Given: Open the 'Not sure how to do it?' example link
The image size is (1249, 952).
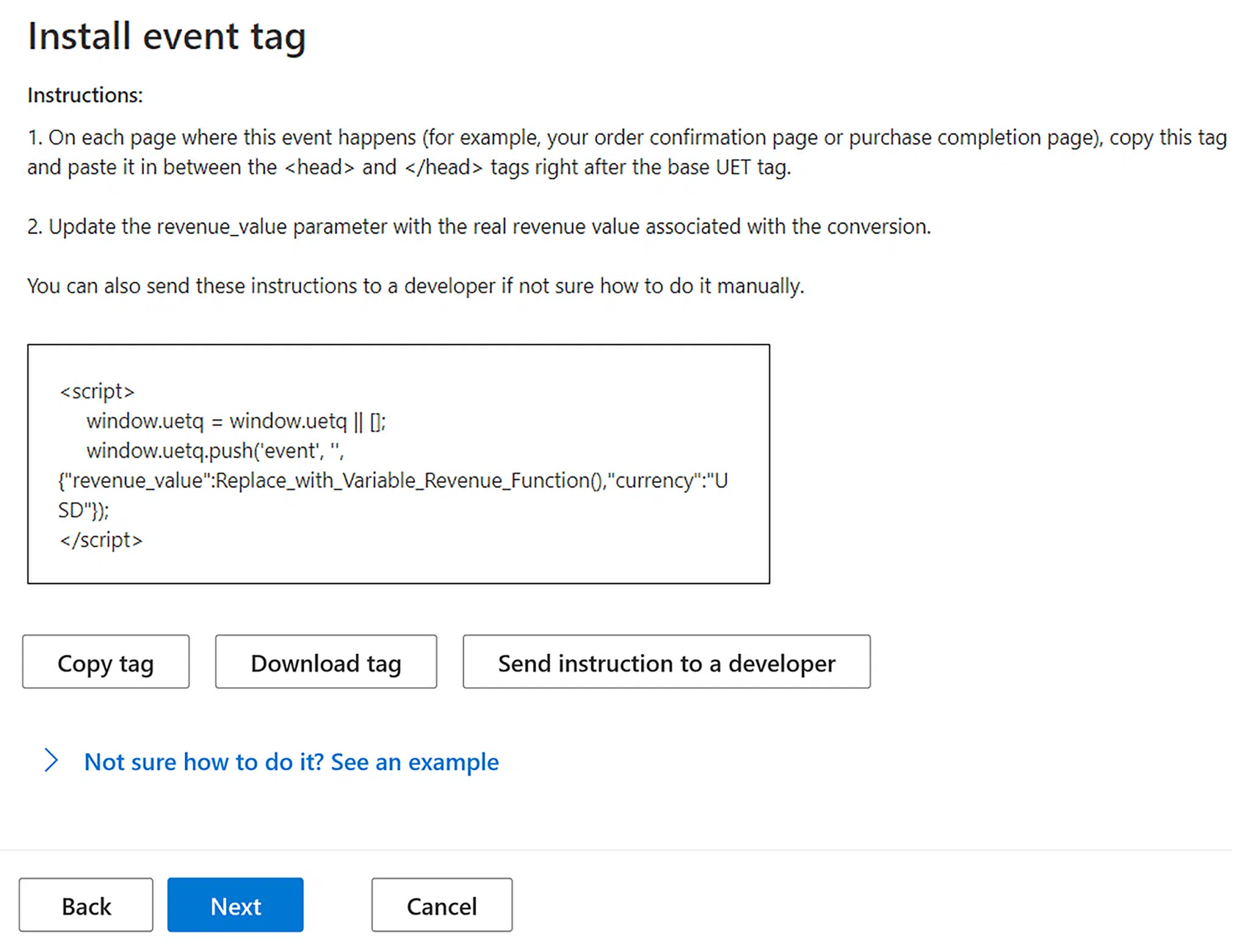Looking at the screenshot, I should pyautogui.click(x=292, y=762).
